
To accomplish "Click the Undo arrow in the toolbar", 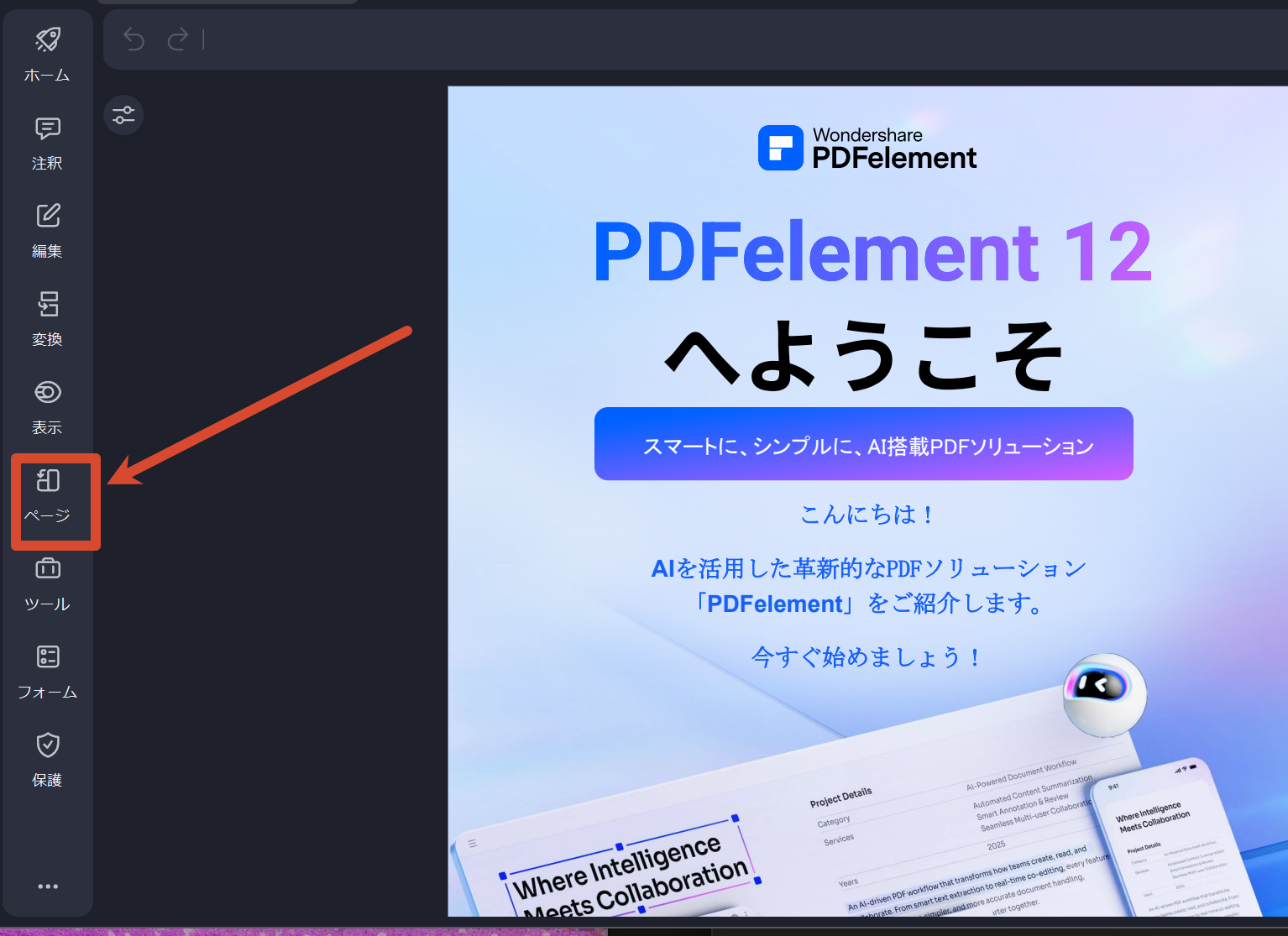I will coord(134,39).
